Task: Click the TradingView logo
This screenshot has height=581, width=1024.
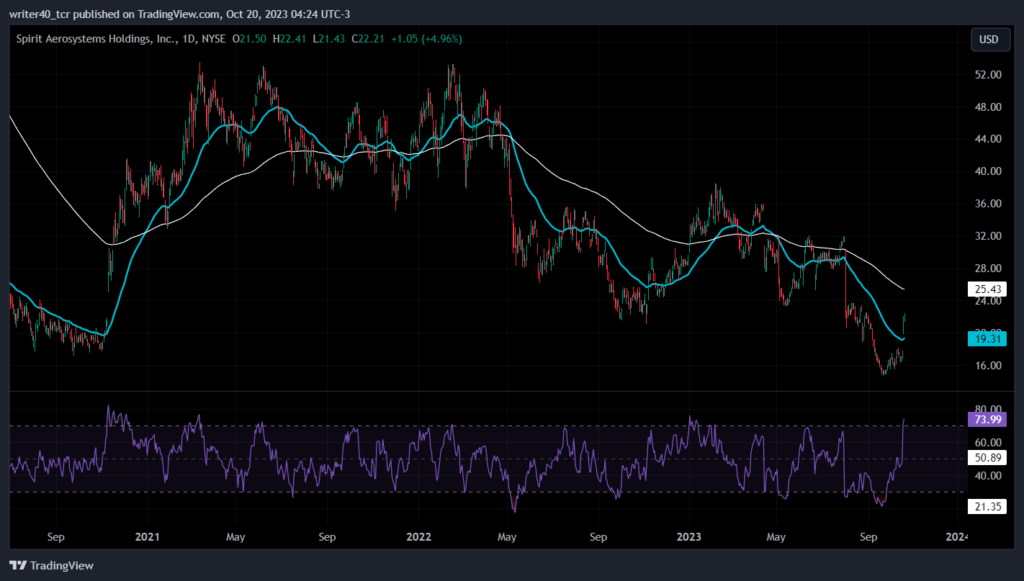Action: [x=52, y=565]
